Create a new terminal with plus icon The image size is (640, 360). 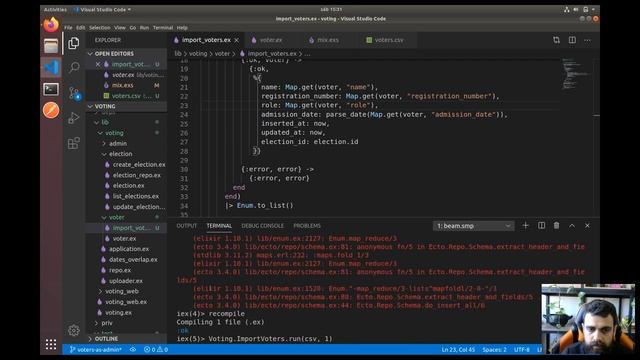tap(525, 225)
